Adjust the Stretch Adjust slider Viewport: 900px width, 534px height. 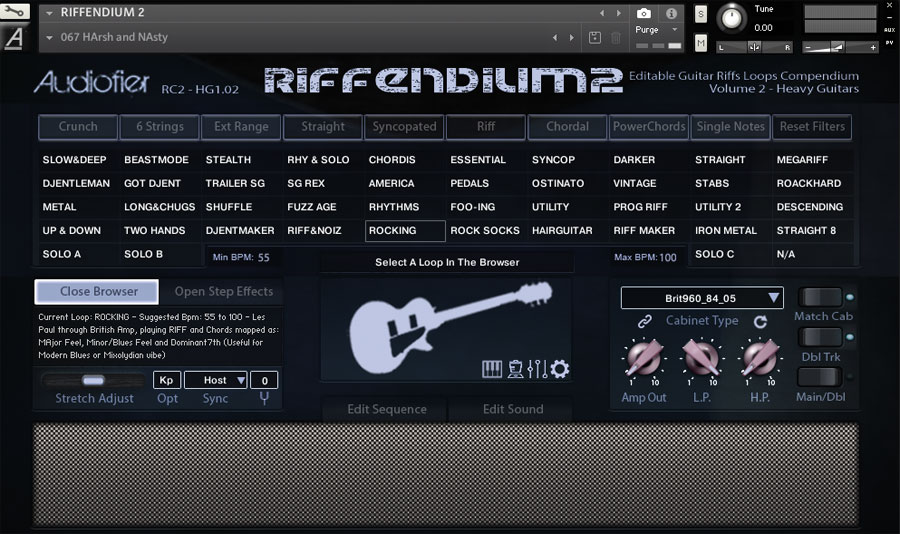click(93, 380)
